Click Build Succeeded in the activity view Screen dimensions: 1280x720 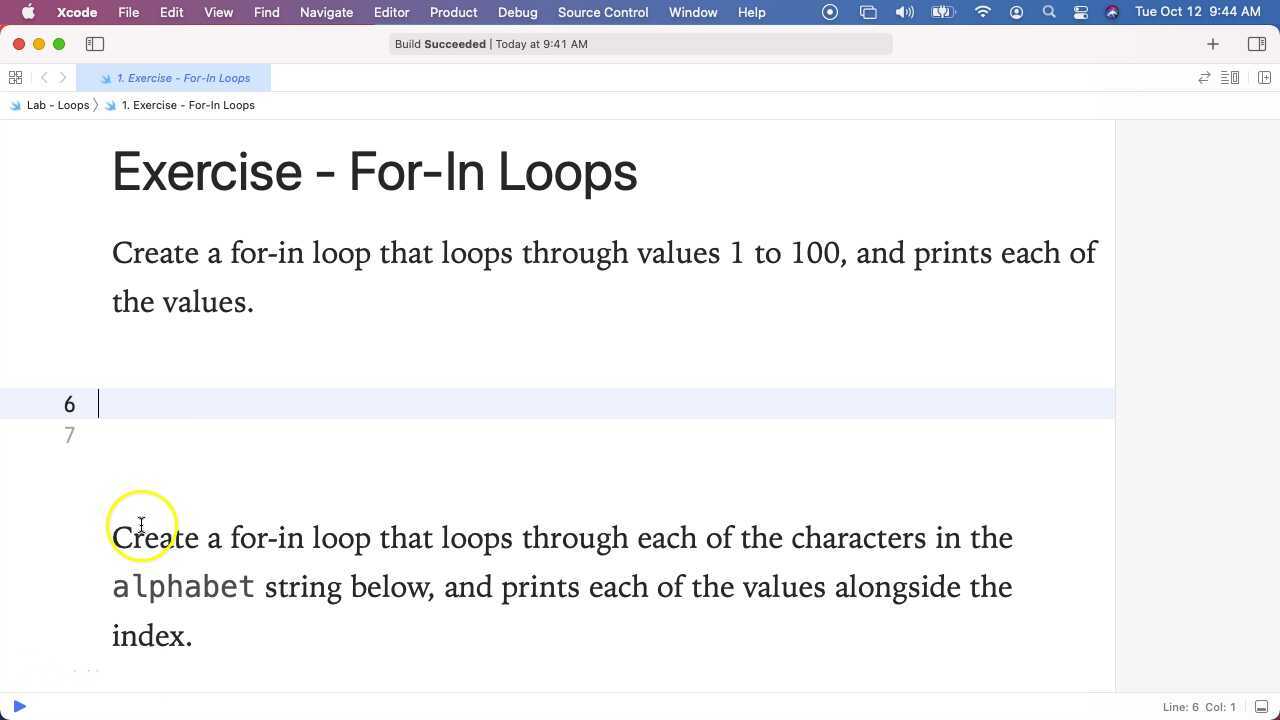(441, 43)
